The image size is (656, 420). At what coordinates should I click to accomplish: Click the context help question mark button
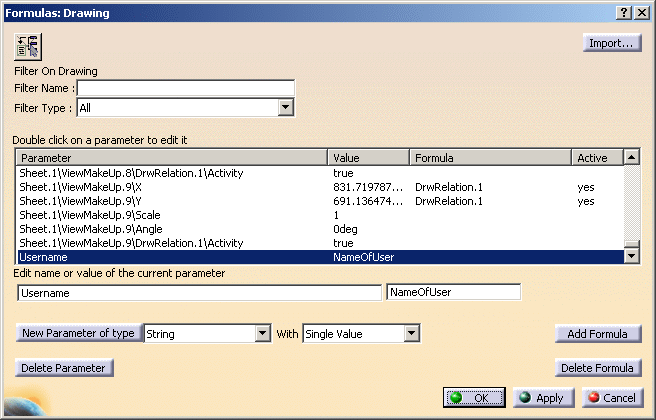coord(622,13)
